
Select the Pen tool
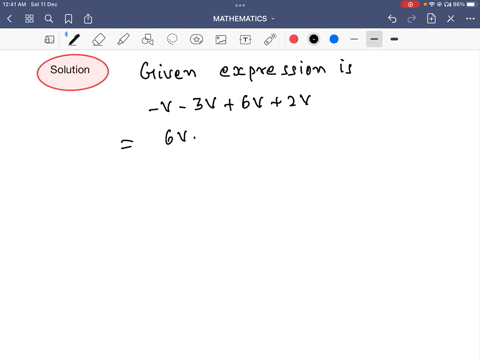pyautogui.click(x=74, y=40)
